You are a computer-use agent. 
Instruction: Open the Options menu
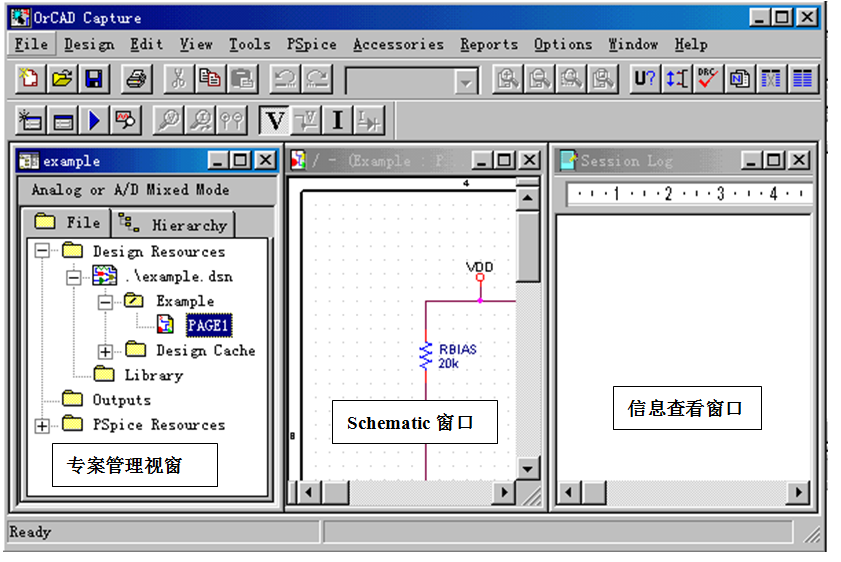[563, 44]
